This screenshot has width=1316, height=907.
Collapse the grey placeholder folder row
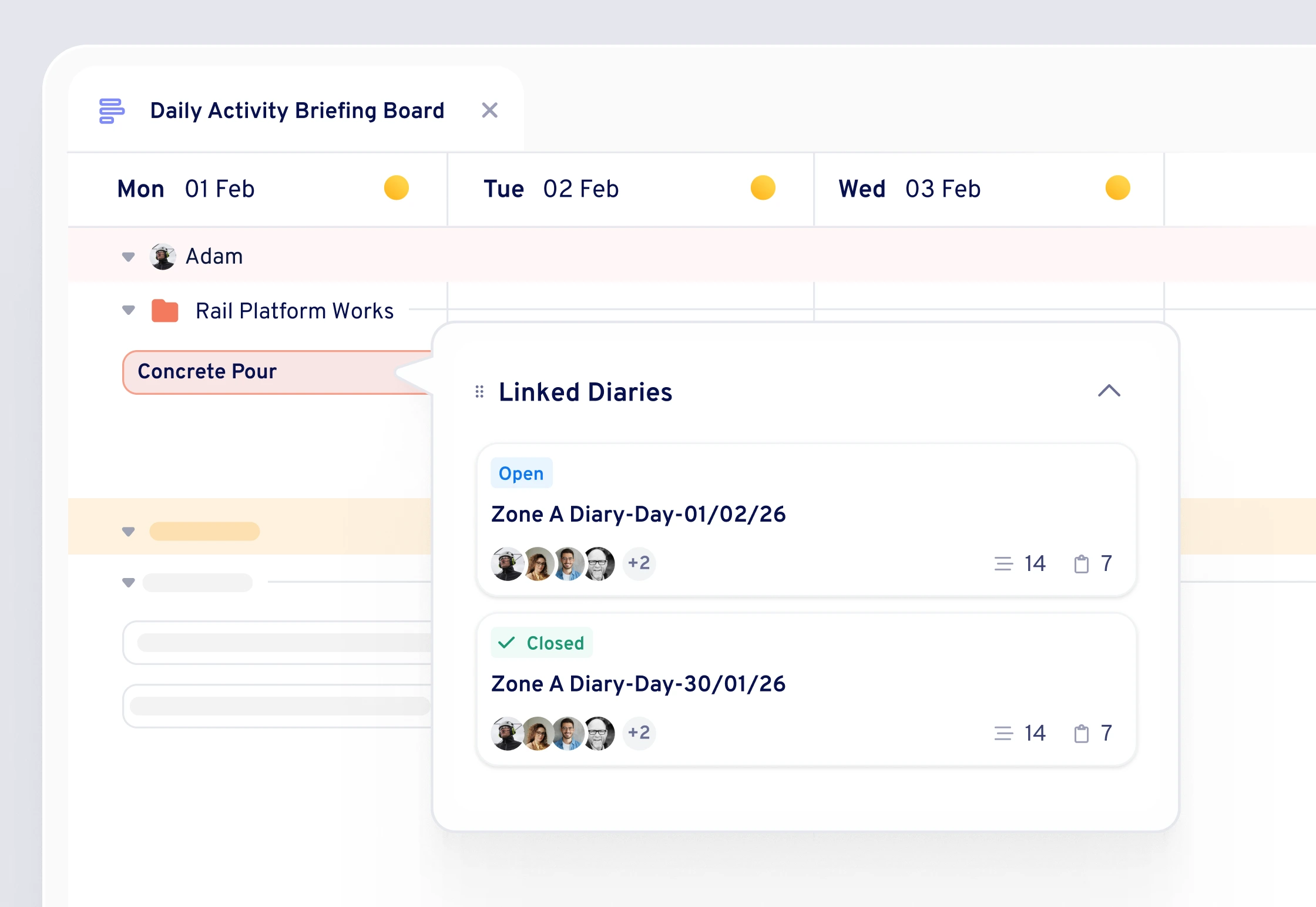pyautogui.click(x=128, y=583)
